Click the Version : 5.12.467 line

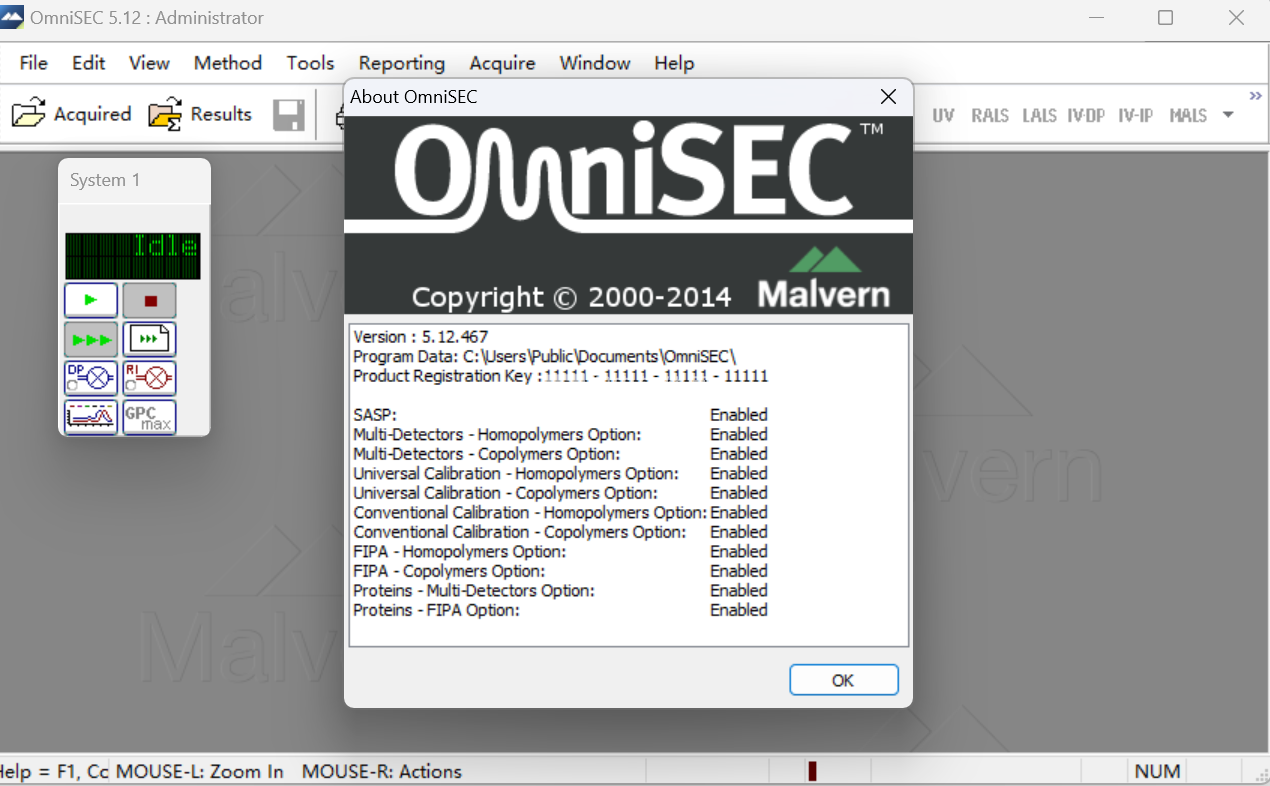point(421,337)
